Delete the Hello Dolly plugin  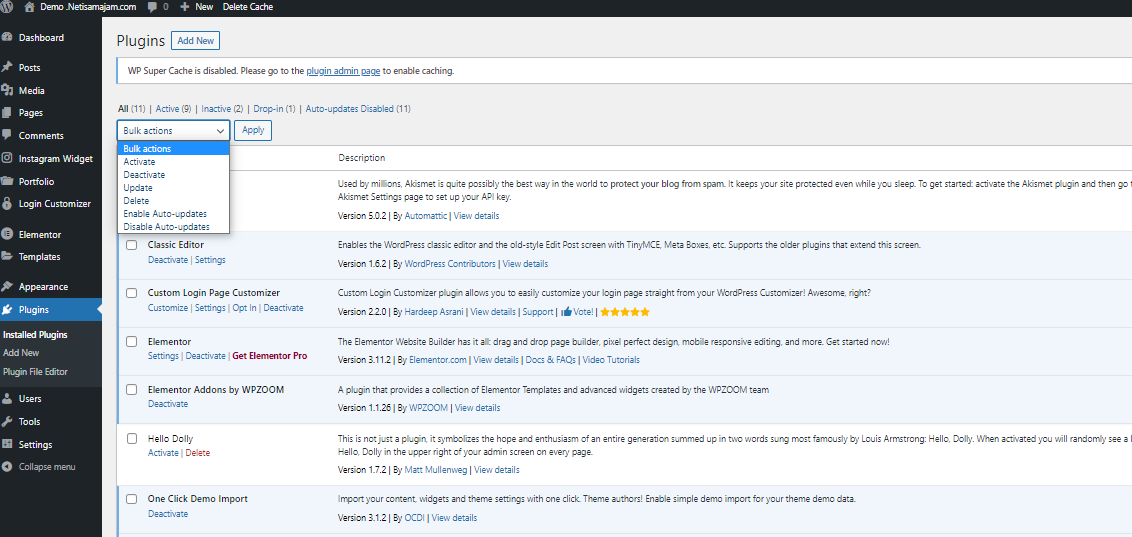(x=198, y=453)
